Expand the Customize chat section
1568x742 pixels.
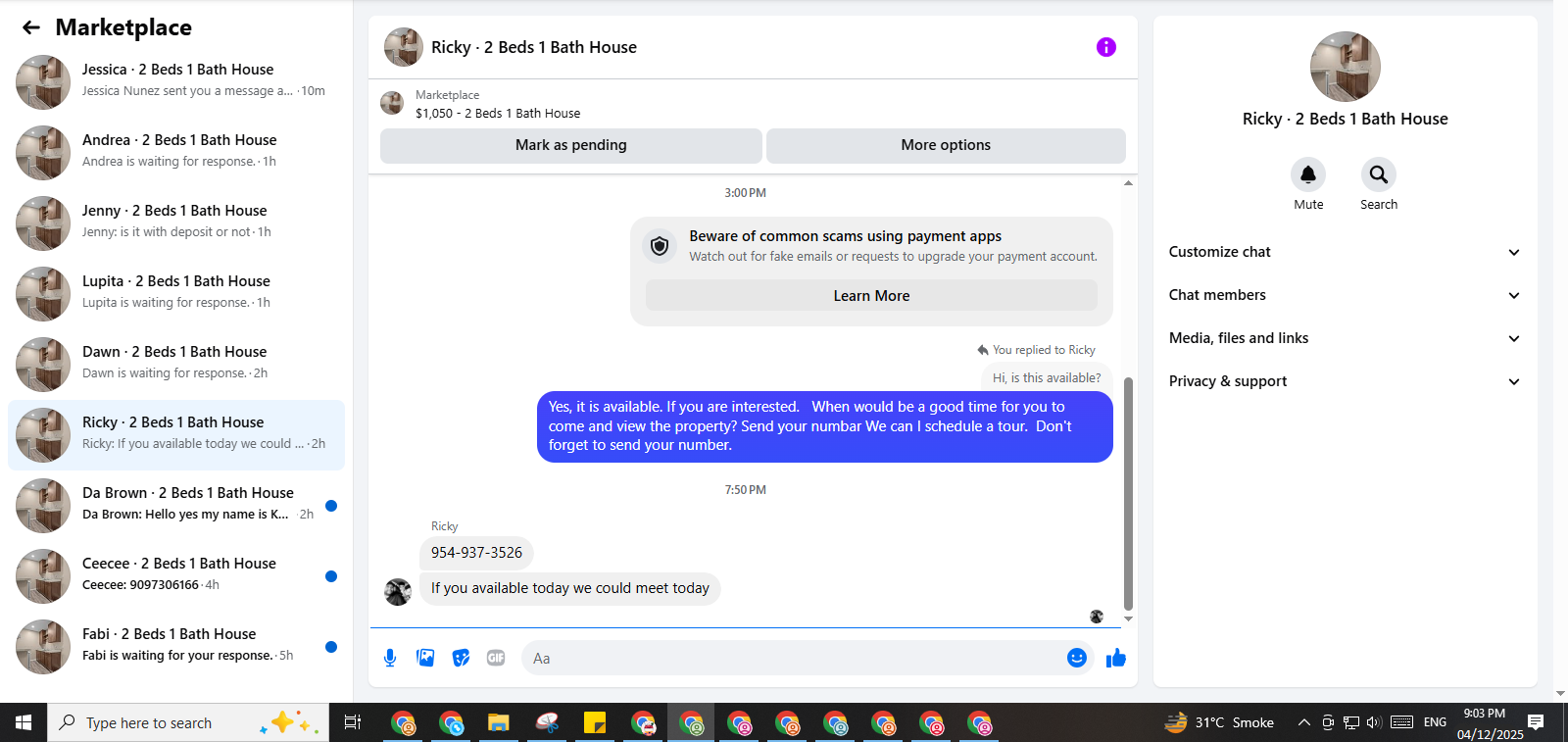1345,252
